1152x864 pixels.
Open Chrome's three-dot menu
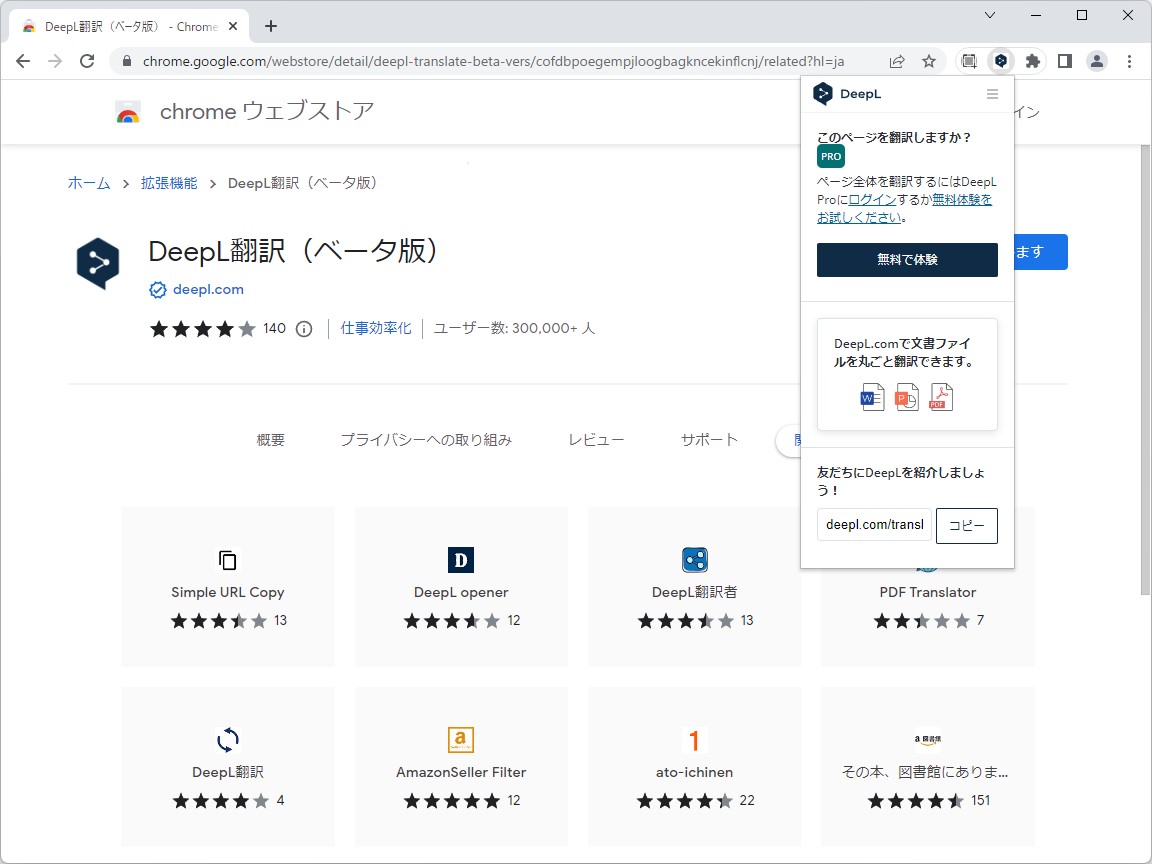click(x=1130, y=61)
